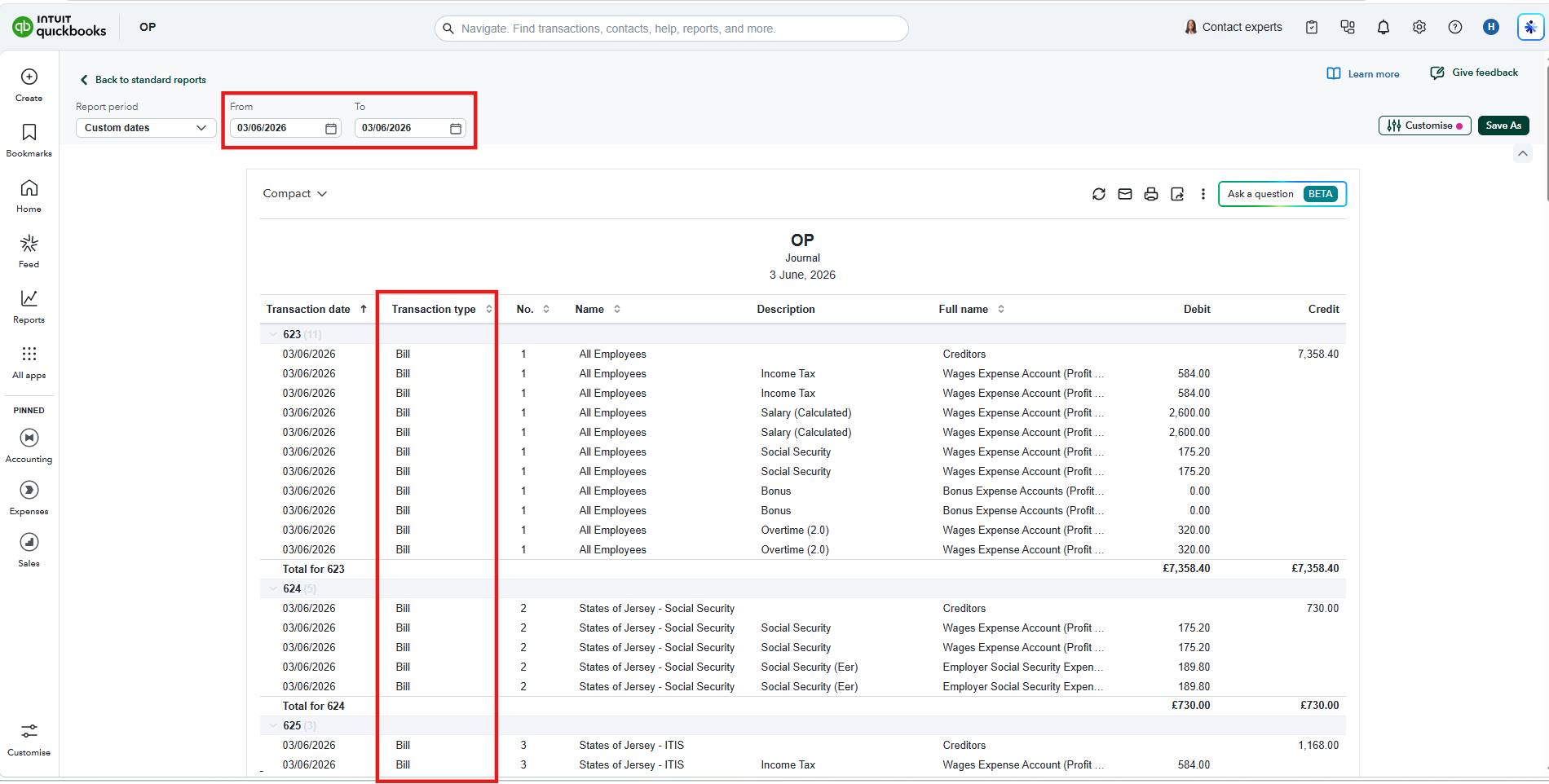Screen dimensions: 1549x784
Task: Open the help question mark icon
Action: (1455, 27)
